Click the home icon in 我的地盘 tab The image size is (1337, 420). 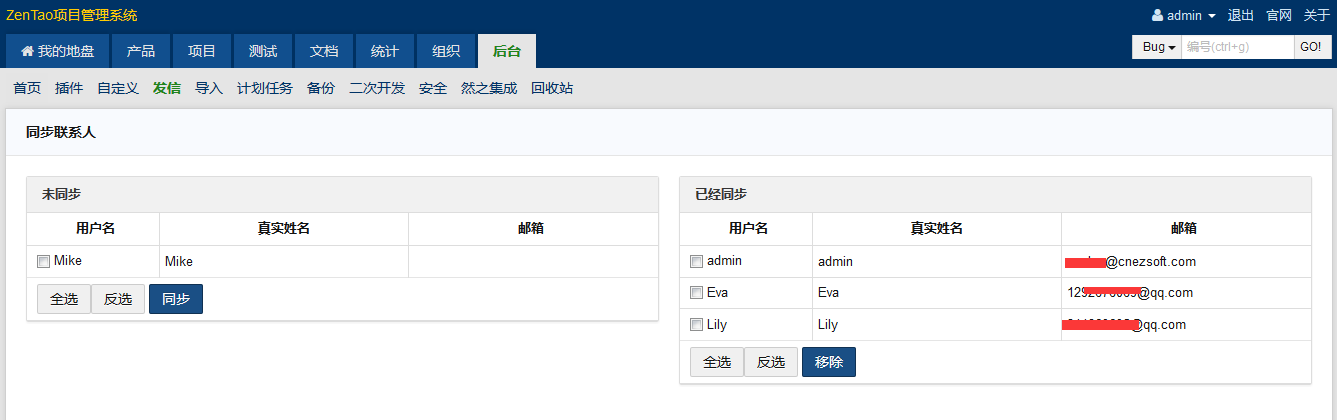pyautogui.click(x=27, y=52)
